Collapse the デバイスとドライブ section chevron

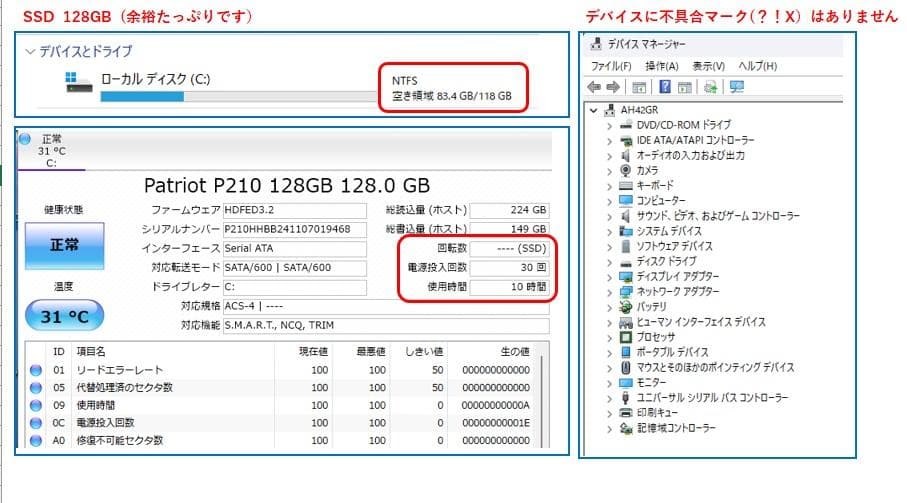pos(30,51)
